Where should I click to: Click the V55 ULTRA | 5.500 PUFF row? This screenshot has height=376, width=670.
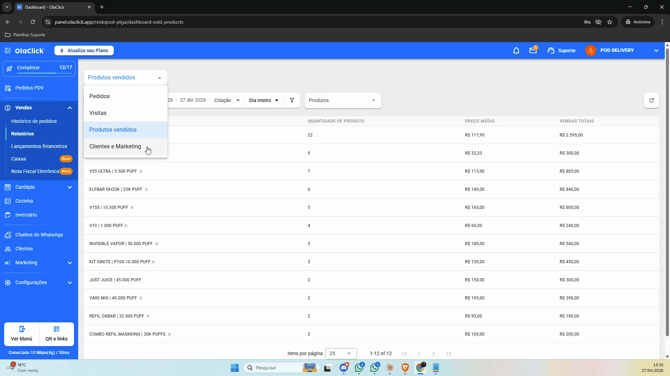tap(371, 171)
